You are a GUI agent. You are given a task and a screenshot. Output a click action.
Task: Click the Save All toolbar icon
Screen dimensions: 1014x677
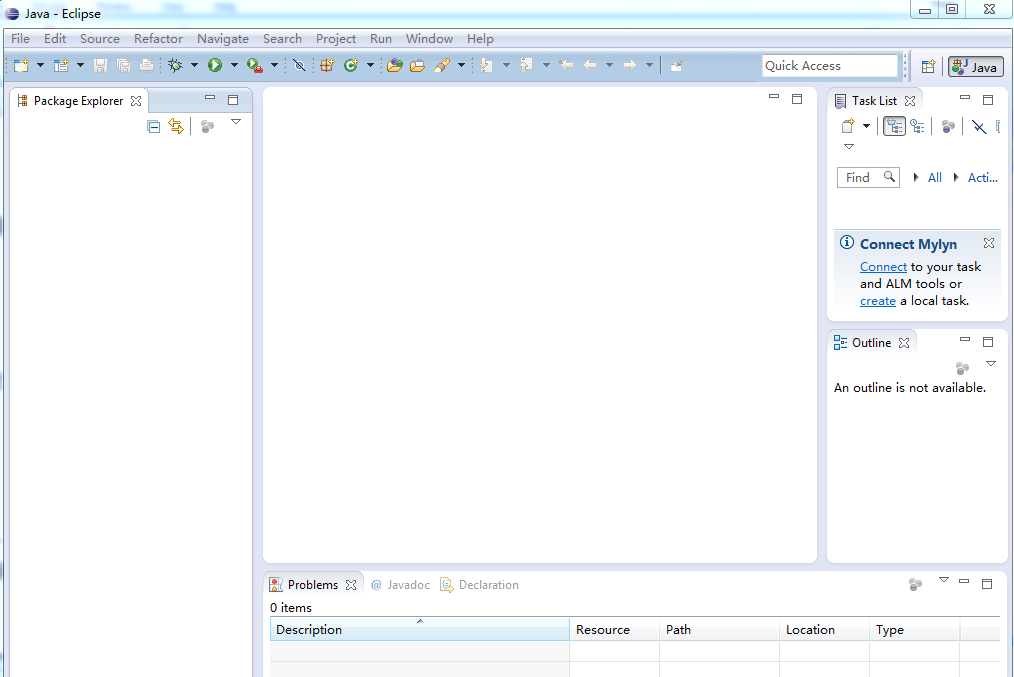[x=124, y=65]
